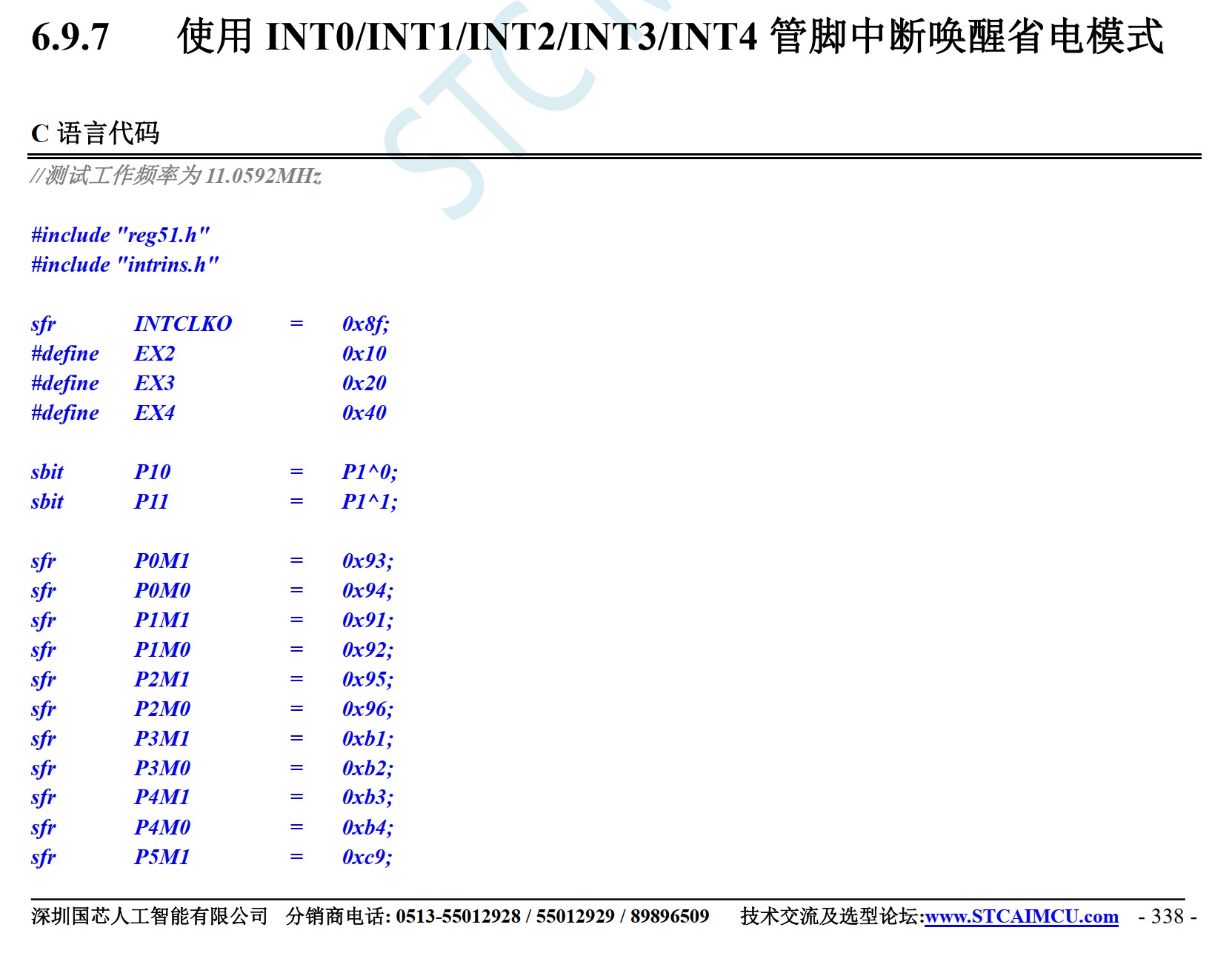Click the value 0x93;
The width and height of the screenshot is (1232, 953).
point(368,561)
